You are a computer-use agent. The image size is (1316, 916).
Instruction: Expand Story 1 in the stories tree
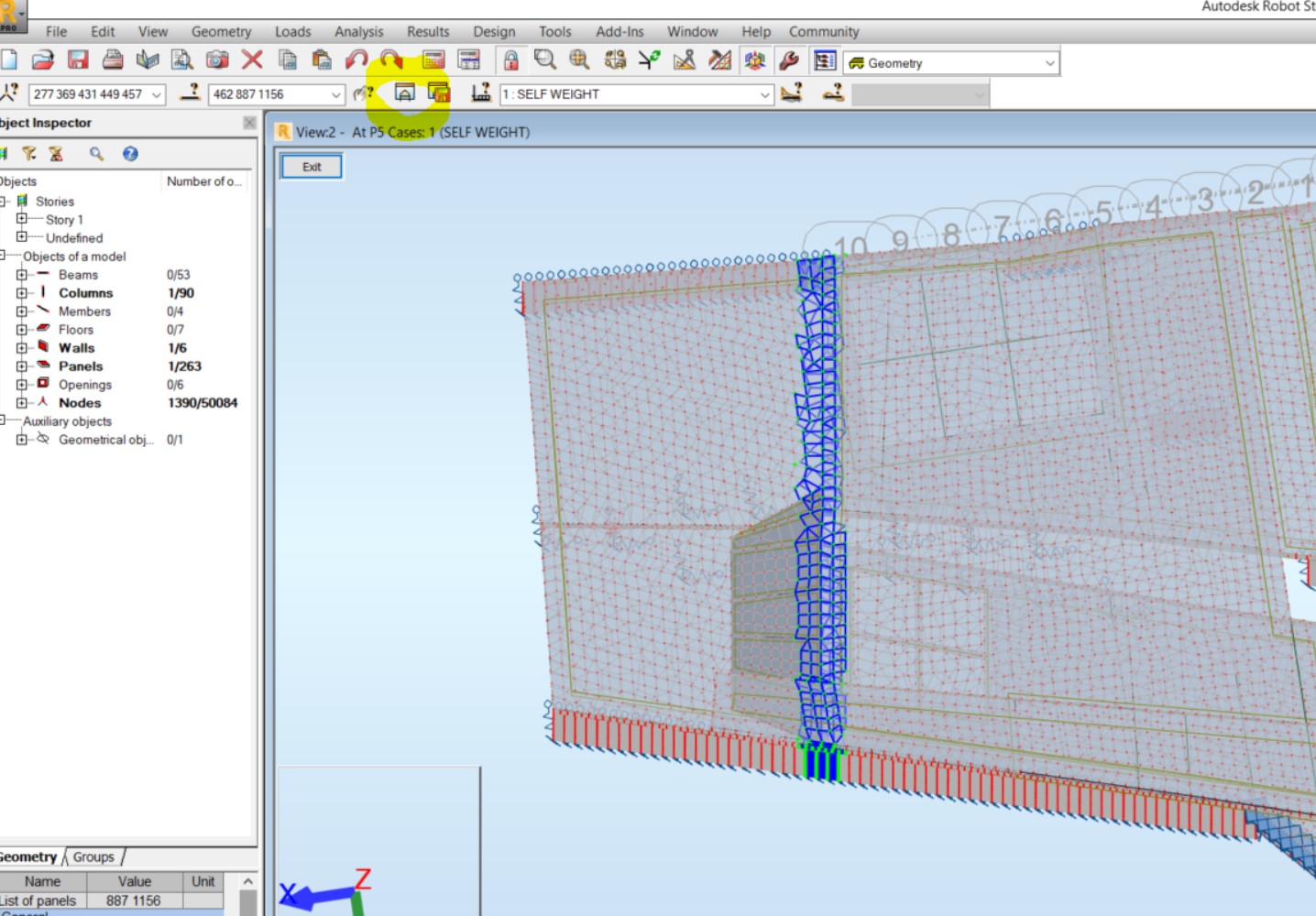(22, 219)
